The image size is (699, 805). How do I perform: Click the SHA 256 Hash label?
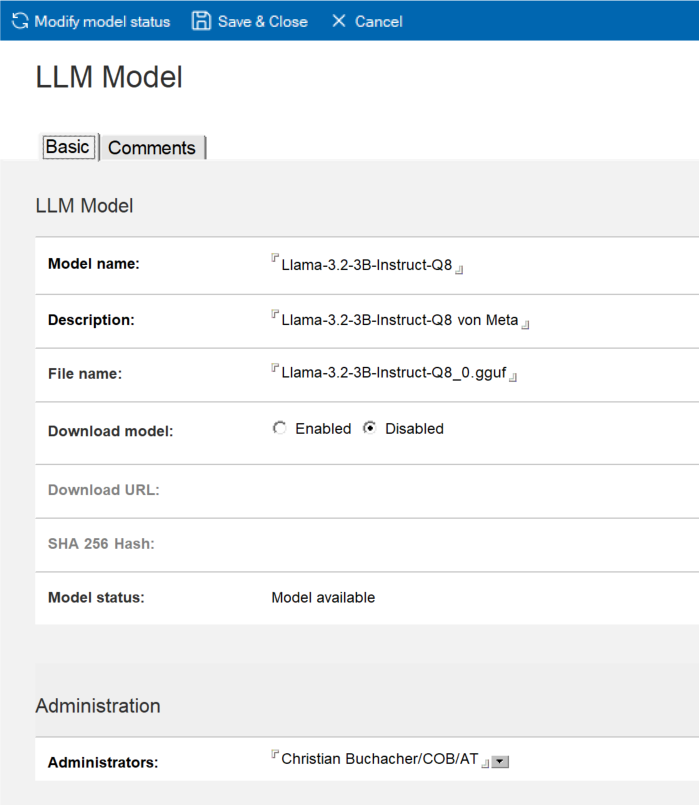[101, 544]
